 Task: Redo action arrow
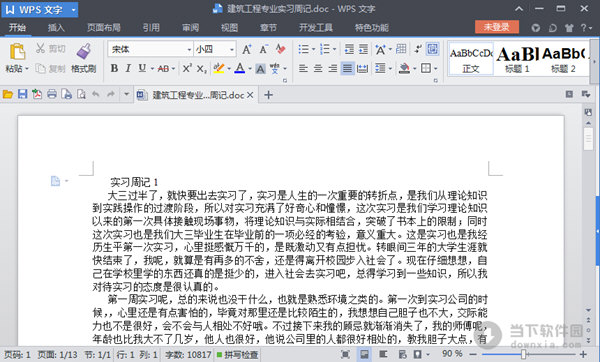coord(111,94)
